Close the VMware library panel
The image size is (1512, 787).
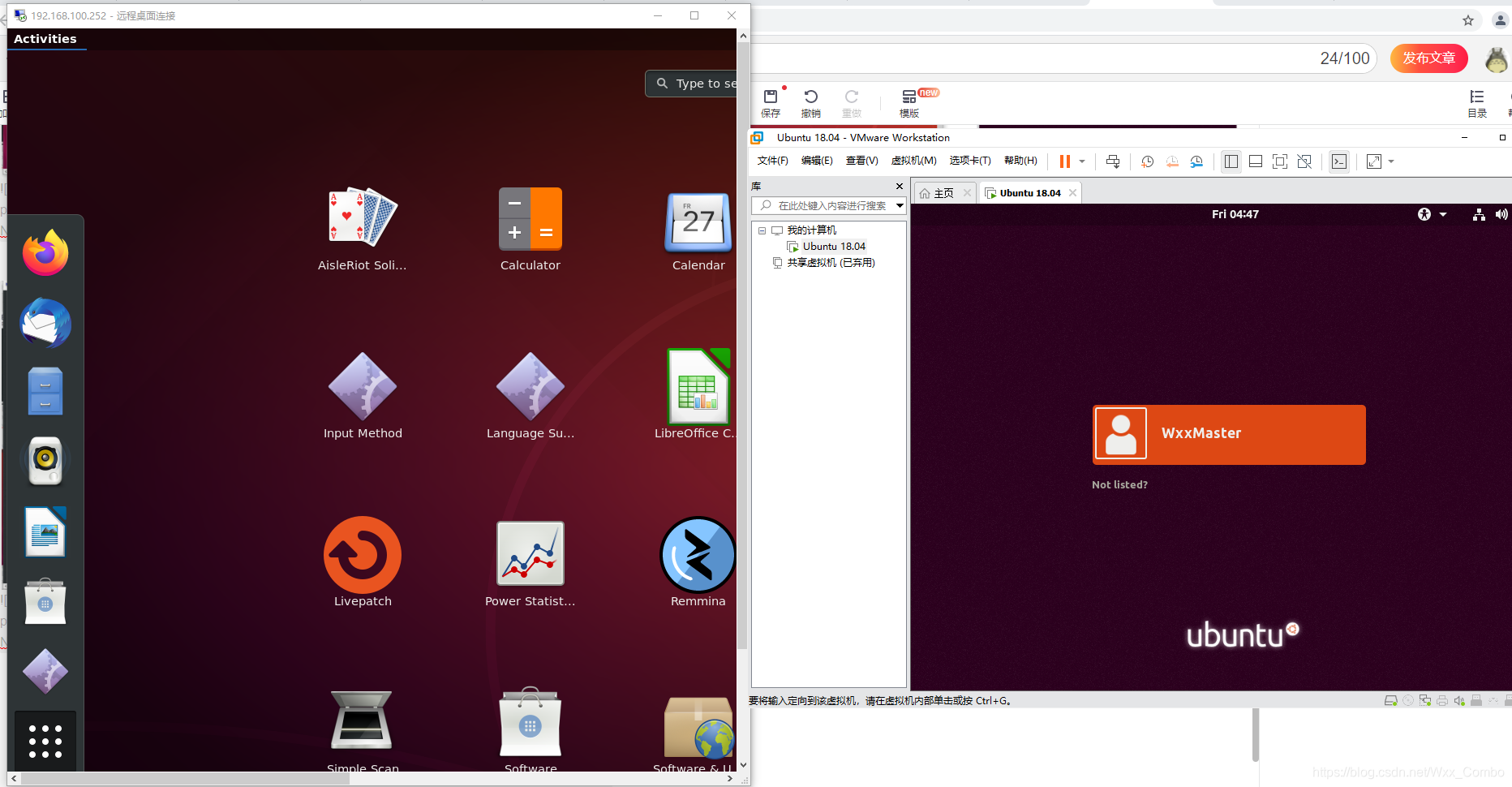[899, 186]
